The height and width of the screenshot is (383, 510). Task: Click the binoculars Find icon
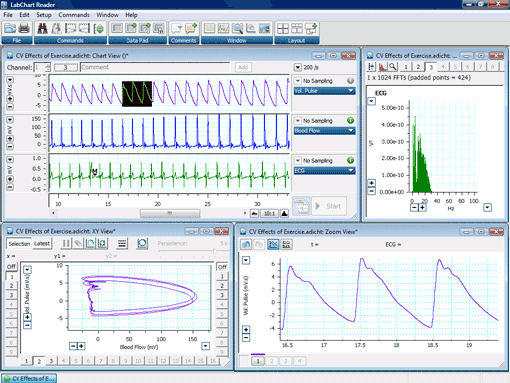click(x=42, y=29)
